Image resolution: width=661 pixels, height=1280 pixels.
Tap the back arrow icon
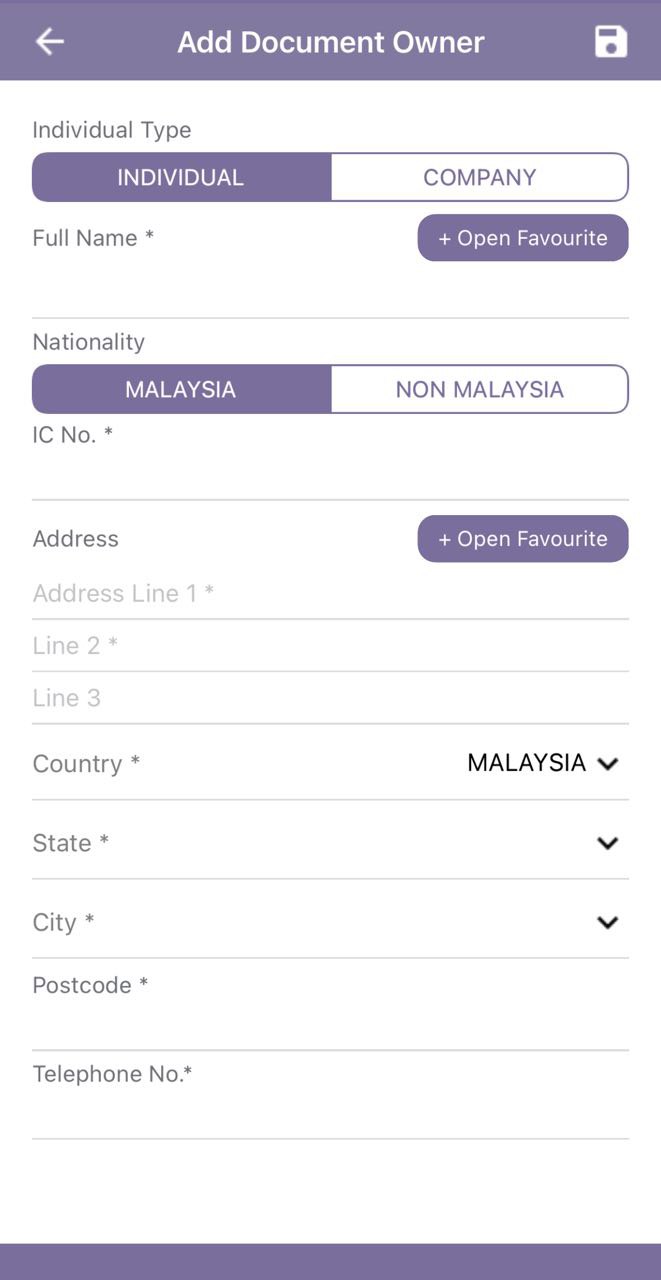(49, 41)
